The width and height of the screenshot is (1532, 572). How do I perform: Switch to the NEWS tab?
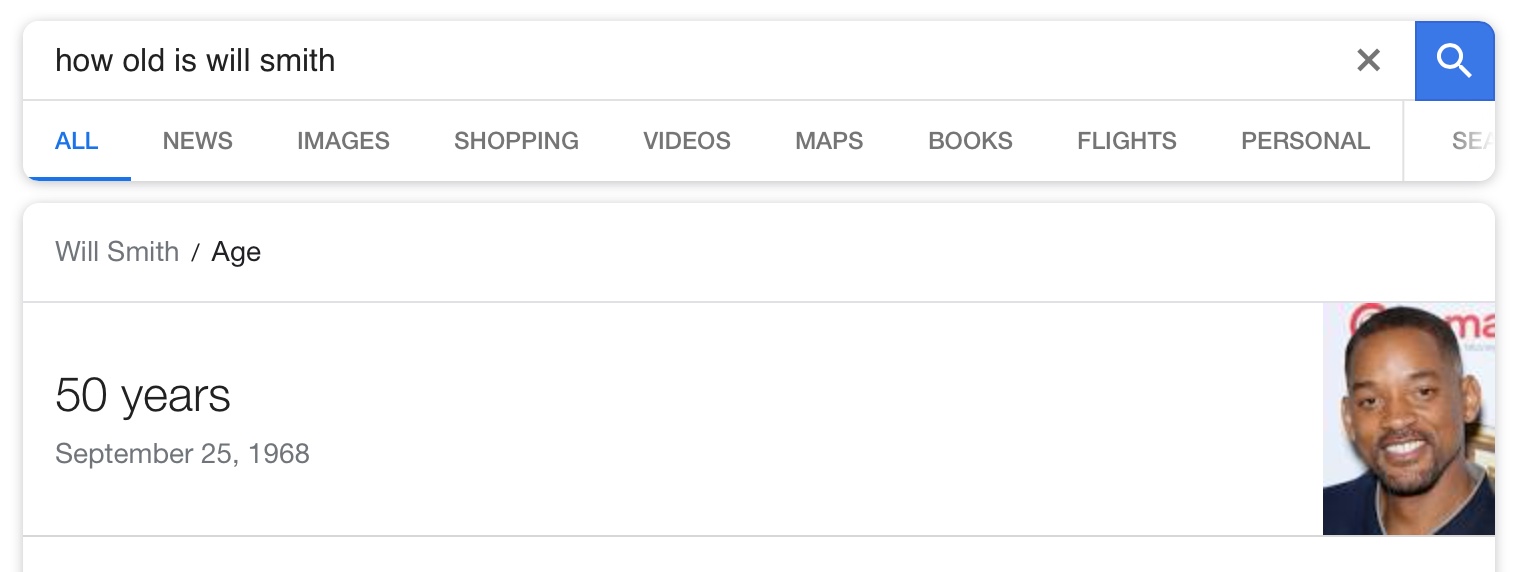pyautogui.click(x=198, y=141)
